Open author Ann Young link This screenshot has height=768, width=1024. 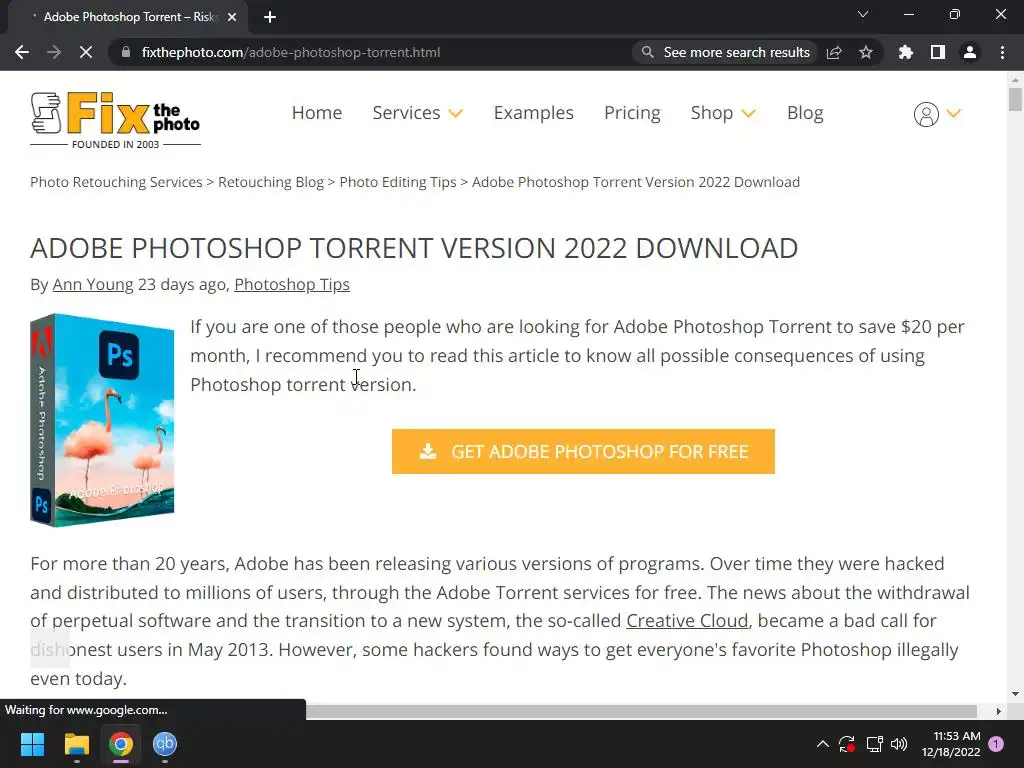[93, 285]
